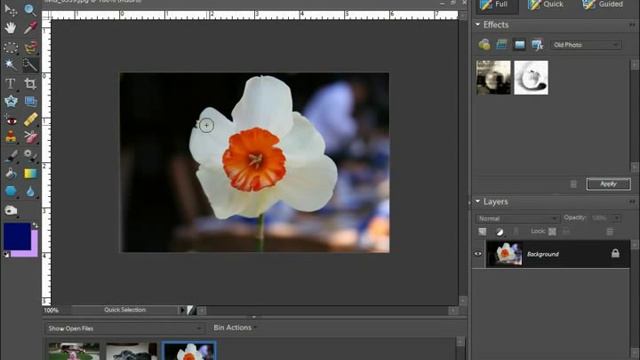640x360 pixels.
Task: Select the Magic Wand tool
Action: point(11,64)
